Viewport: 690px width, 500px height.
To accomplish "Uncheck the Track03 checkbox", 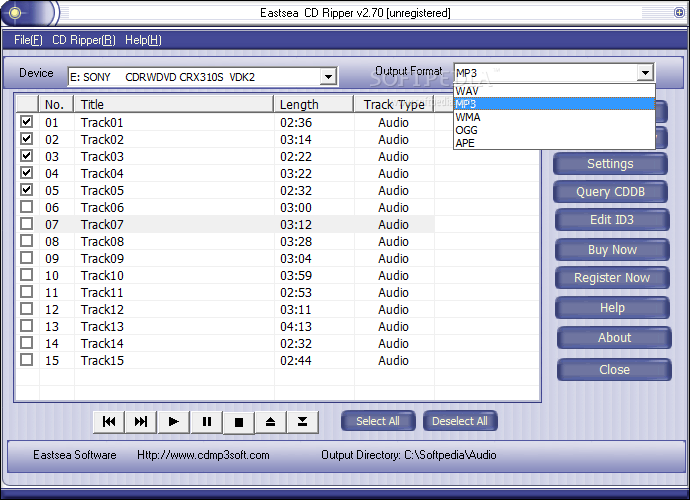I will coord(26,155).
